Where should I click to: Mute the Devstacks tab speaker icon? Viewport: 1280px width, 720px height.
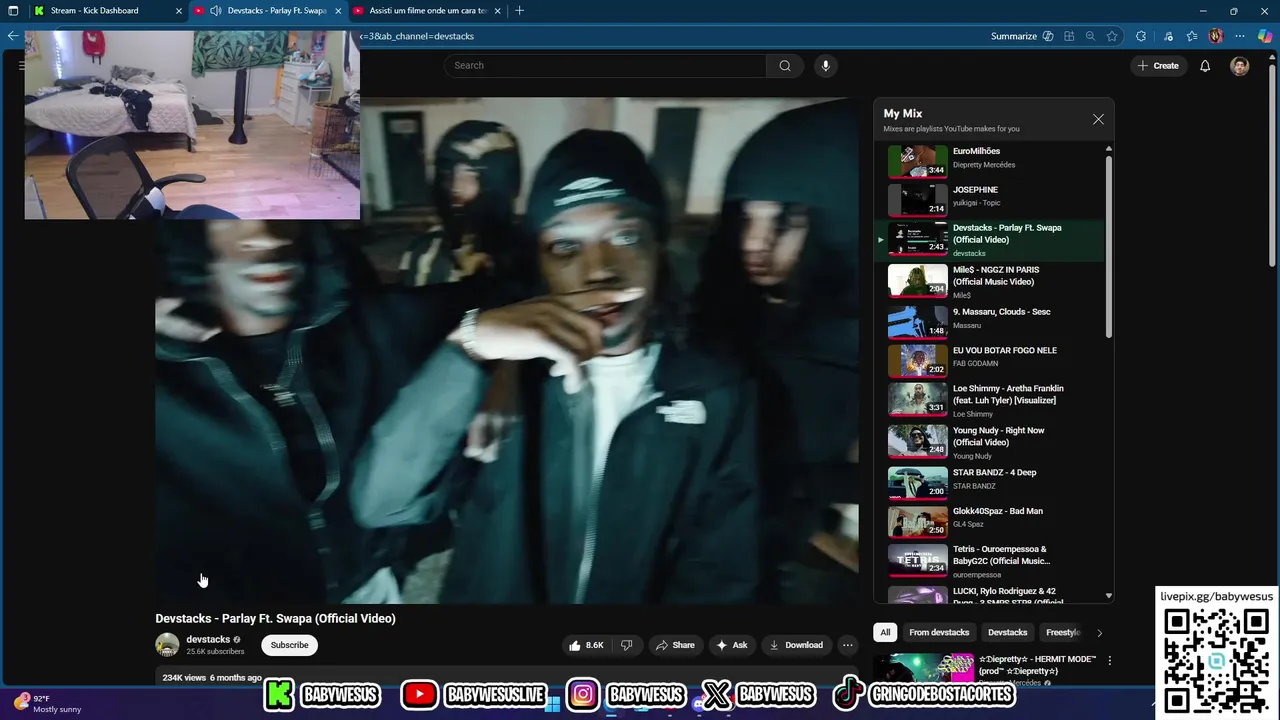coord(216,11)
